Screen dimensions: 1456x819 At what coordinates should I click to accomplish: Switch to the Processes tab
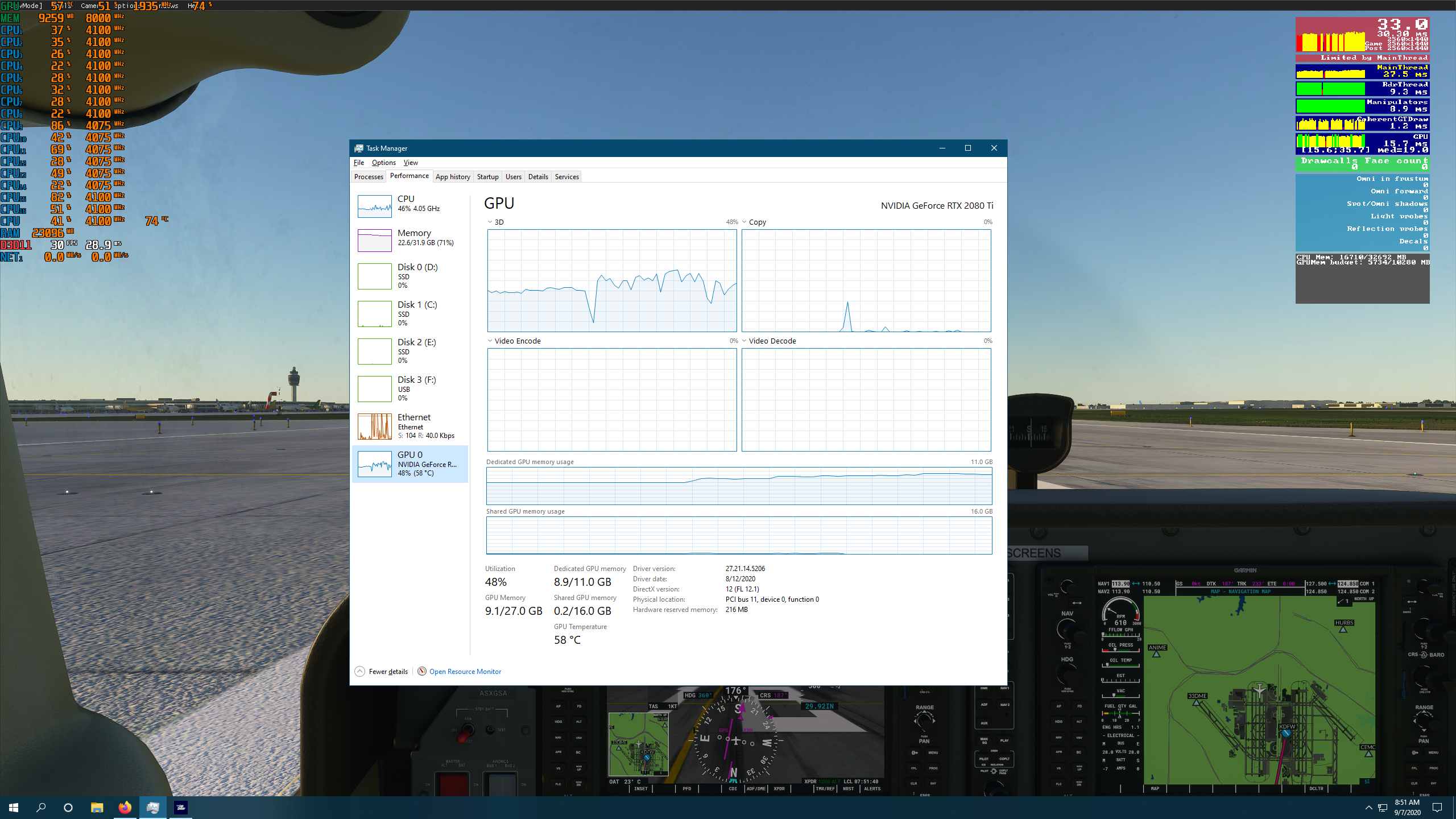click(x=369, y=177)
